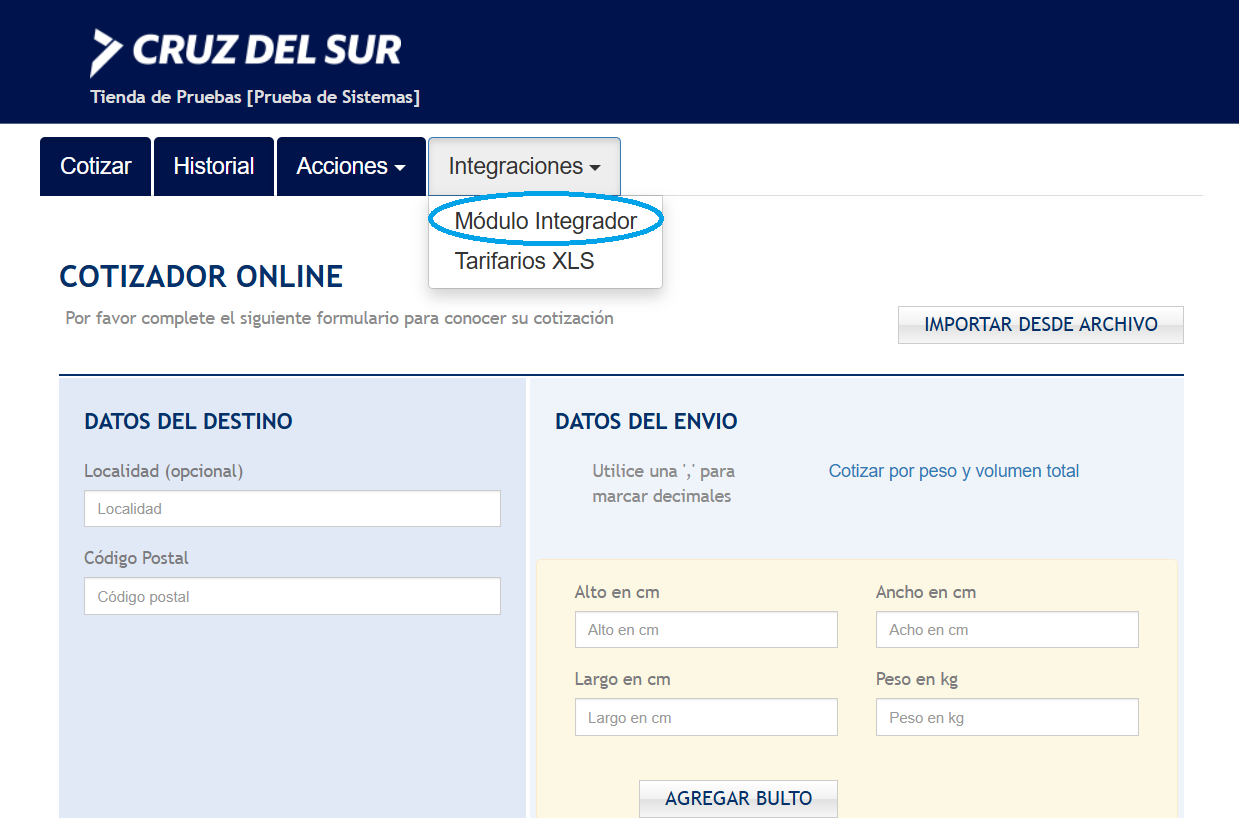Click the Peso en kg label
Viewport: 1239px width, 818px height.
[x=916, y=679]
